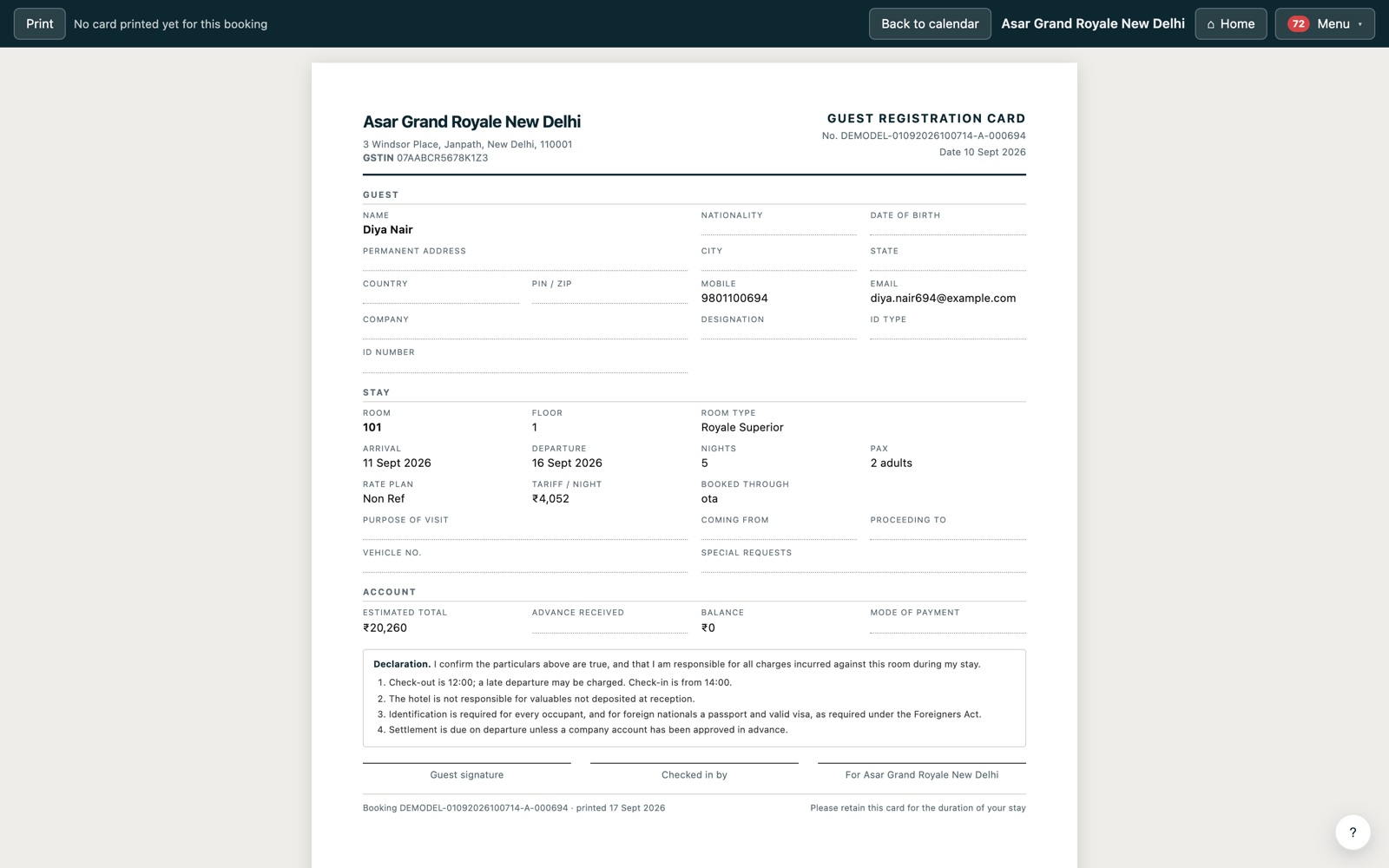The image size is (1389, 868).
Task: Click email diya.nair694@example.com
Action: click(943, 298)
